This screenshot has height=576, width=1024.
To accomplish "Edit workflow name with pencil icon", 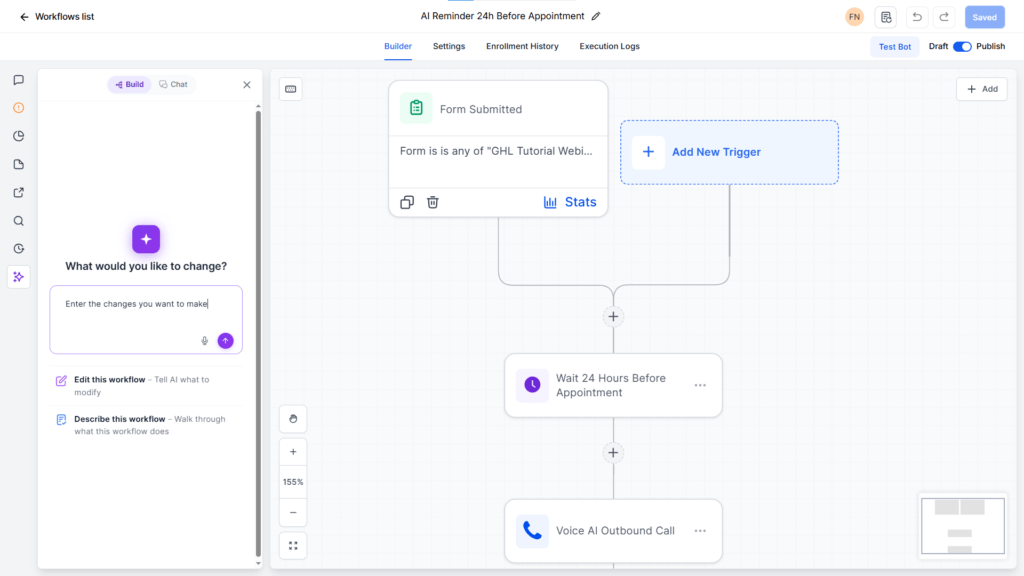I will [x=596, y=16].
